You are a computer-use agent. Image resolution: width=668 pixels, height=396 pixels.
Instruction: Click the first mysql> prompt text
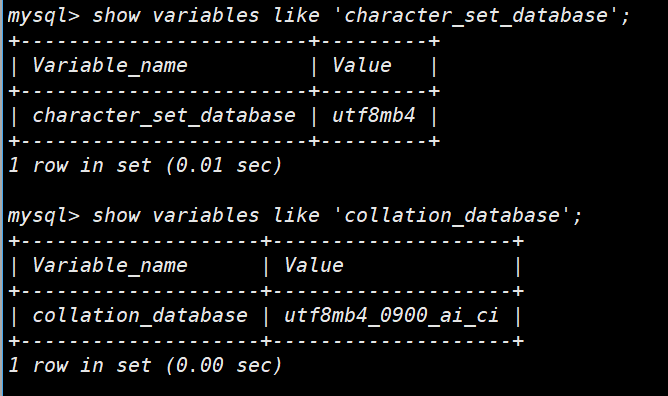43,17
